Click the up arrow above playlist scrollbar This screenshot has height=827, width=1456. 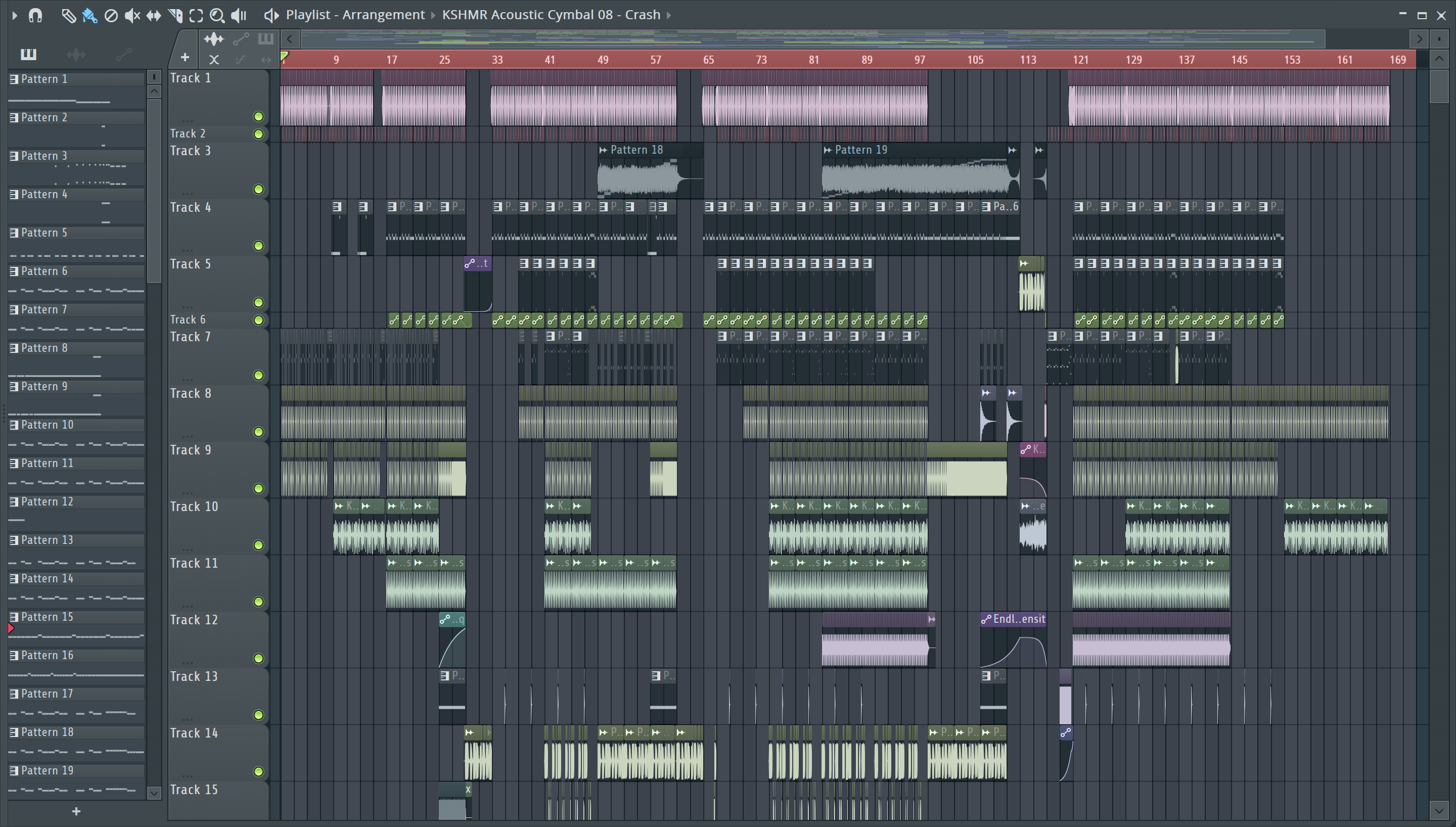point(1439,59)
